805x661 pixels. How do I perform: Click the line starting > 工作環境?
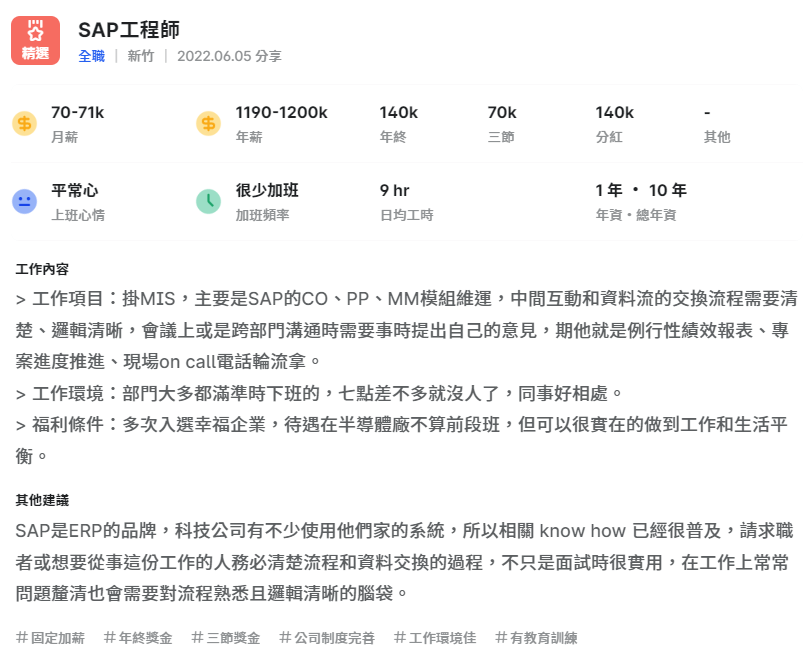tap(319, 394)
